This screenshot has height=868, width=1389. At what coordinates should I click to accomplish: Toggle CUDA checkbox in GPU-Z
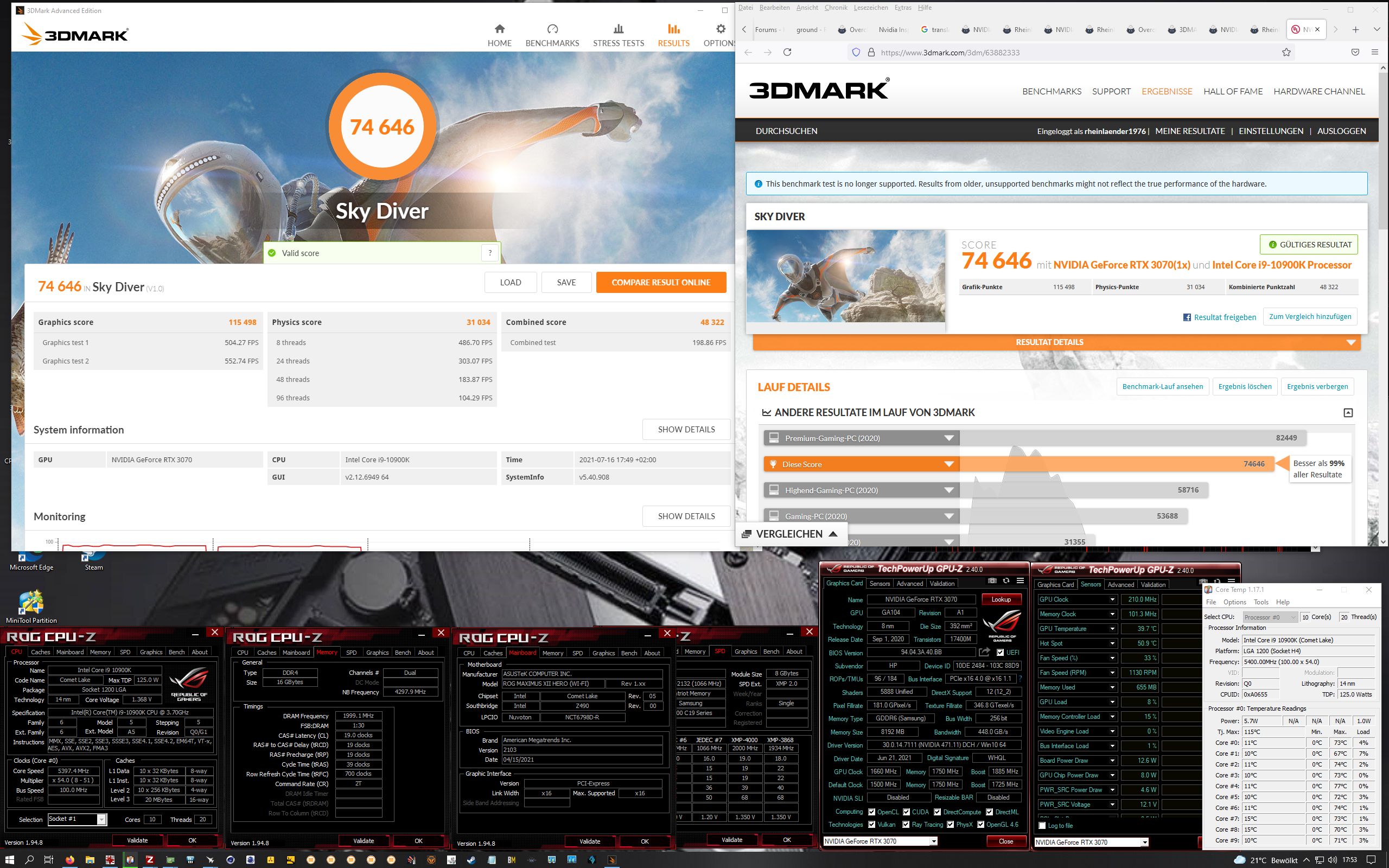[906, 812]
